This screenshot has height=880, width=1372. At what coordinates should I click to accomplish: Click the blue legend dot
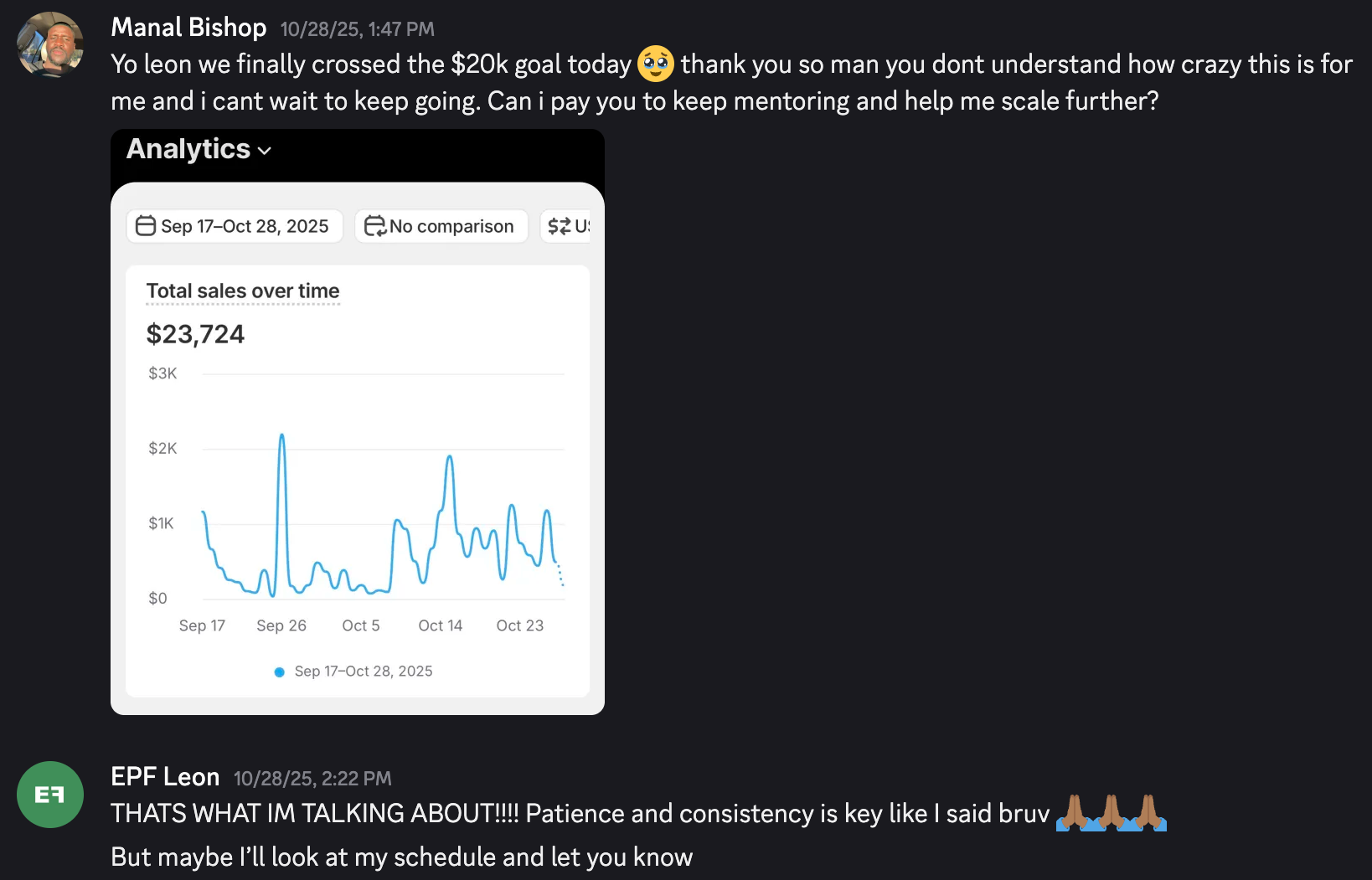click(x=280, y=672)
